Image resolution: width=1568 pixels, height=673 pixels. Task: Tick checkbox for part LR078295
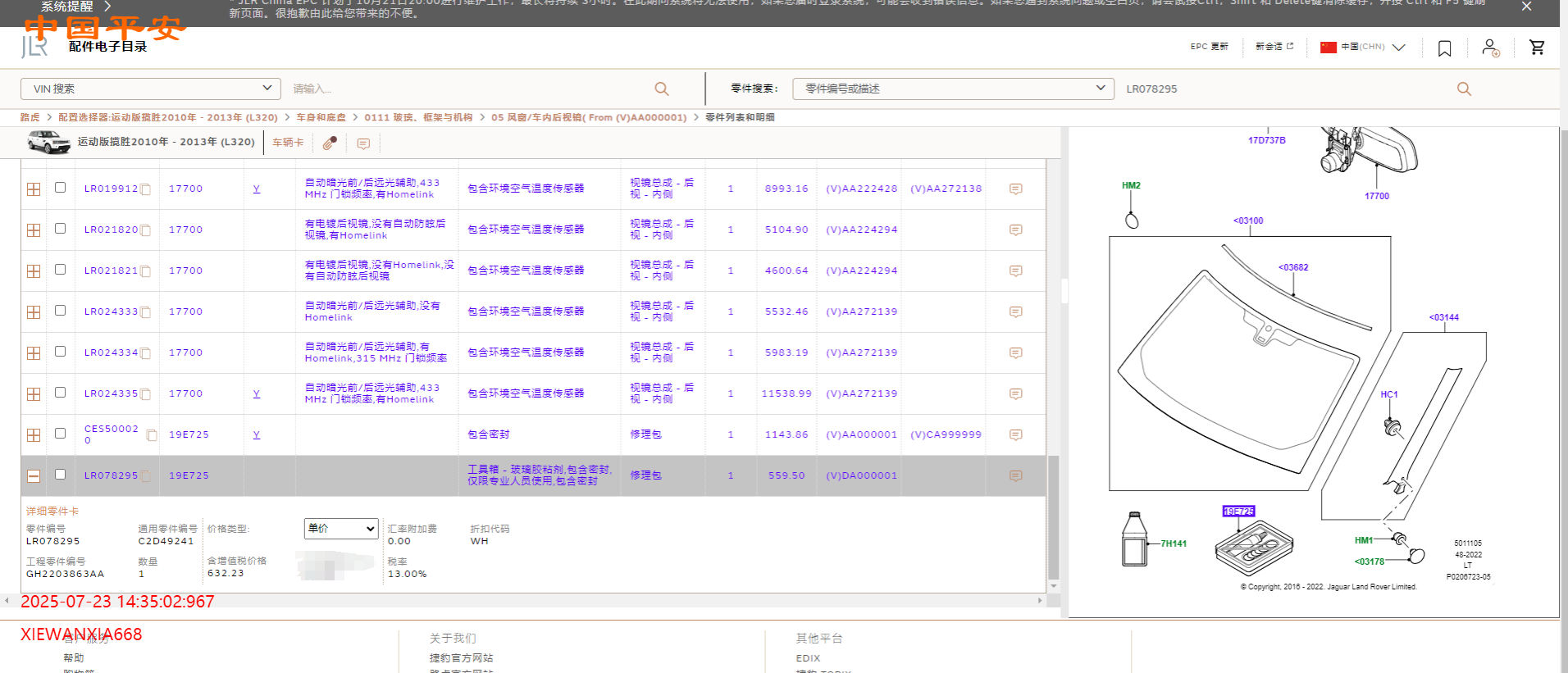(x=60, y=475)
